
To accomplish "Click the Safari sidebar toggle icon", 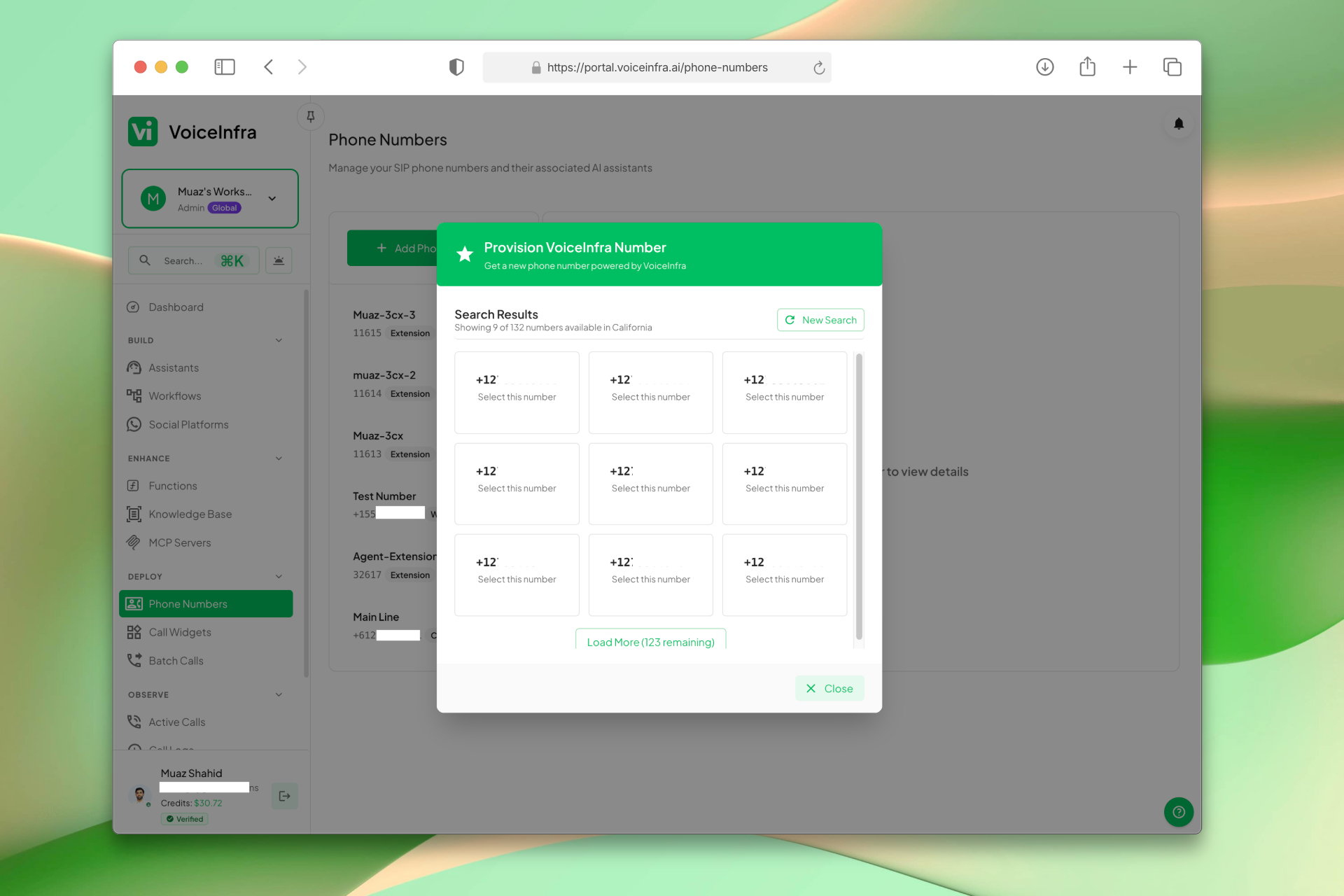I will click(225, 67).
